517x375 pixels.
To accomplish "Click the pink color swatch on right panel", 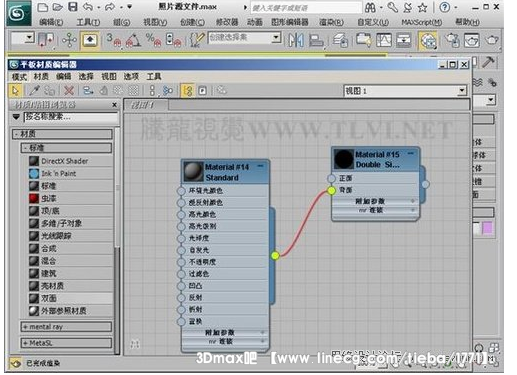I will tap(487, 228).
